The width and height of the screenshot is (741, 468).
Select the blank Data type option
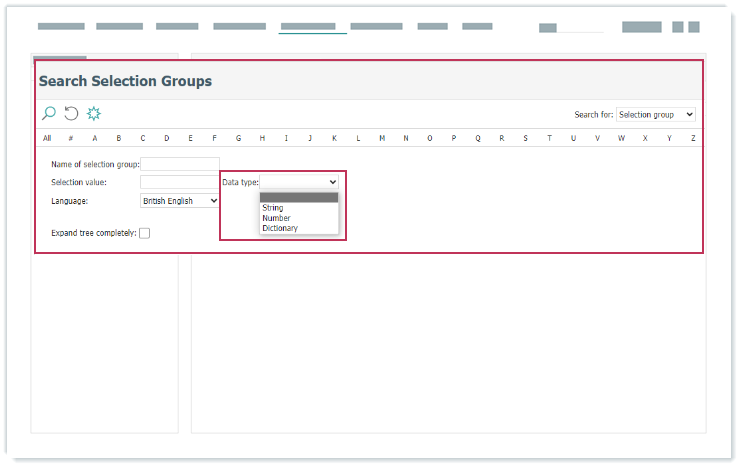click(299, 198)
